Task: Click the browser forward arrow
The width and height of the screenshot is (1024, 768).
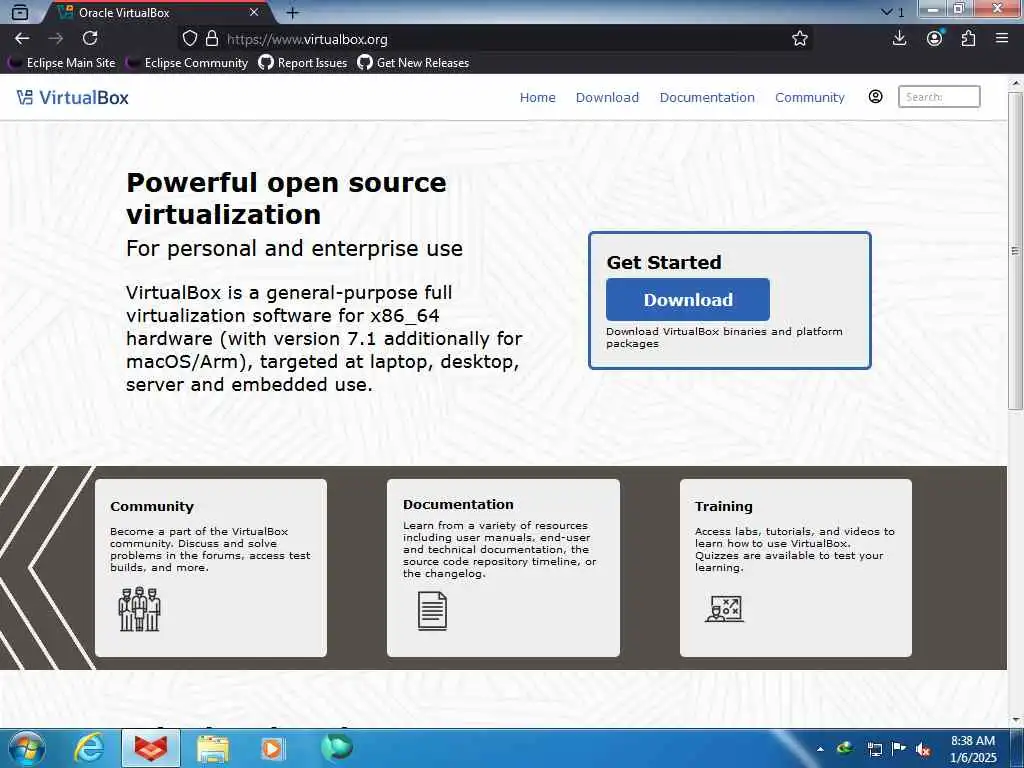Action: pyautogui.click(x=56, y=39)
